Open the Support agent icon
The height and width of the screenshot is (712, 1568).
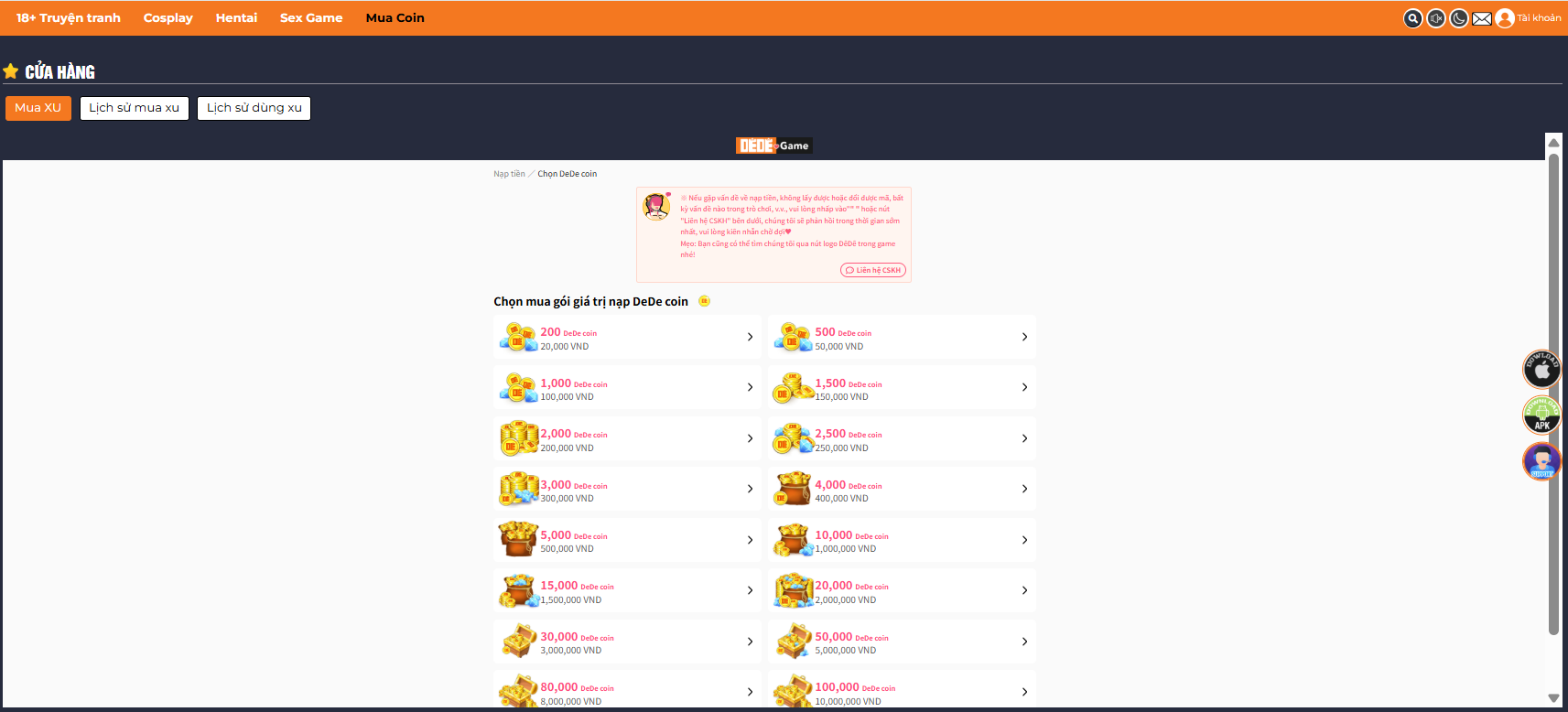(x=1541, y=460)
